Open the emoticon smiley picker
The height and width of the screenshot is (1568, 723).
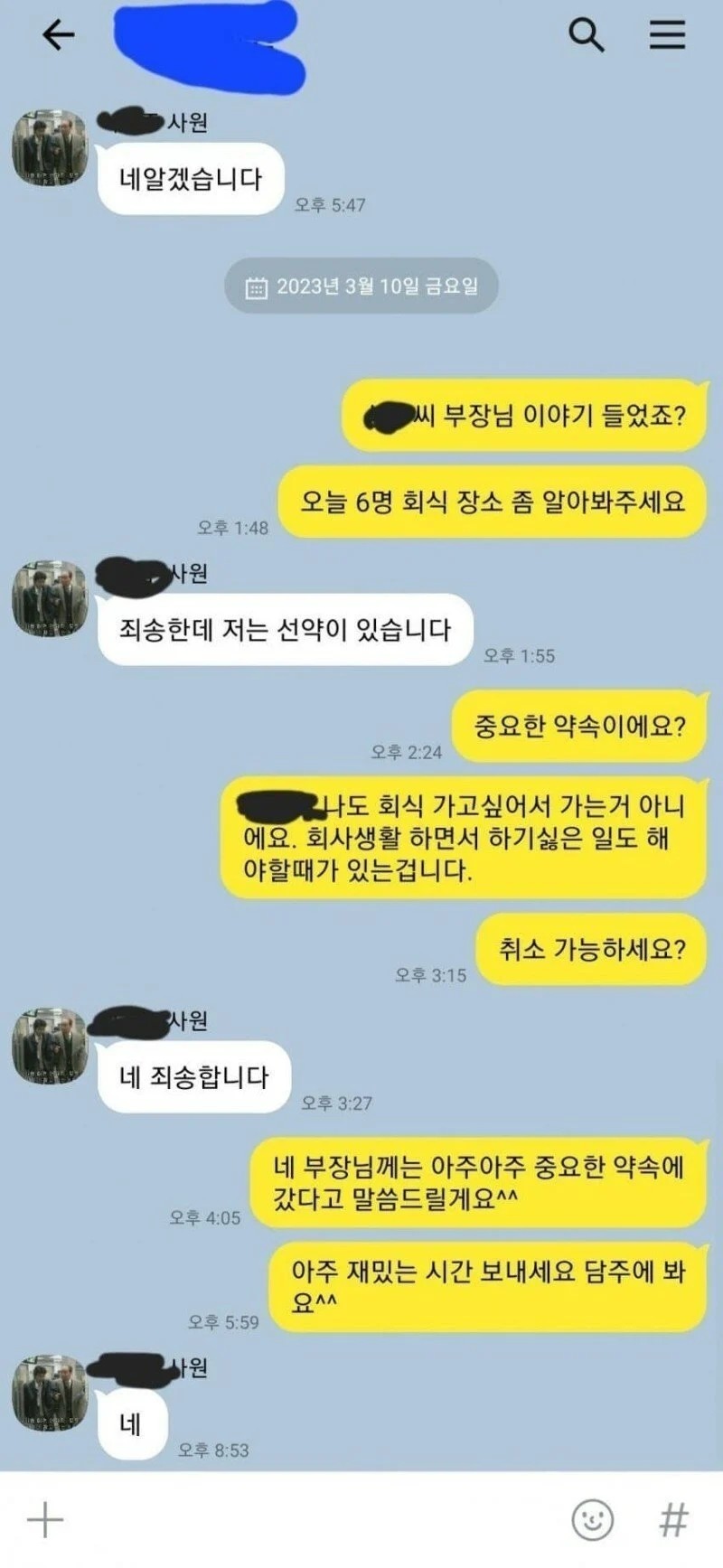point(593,1519)
